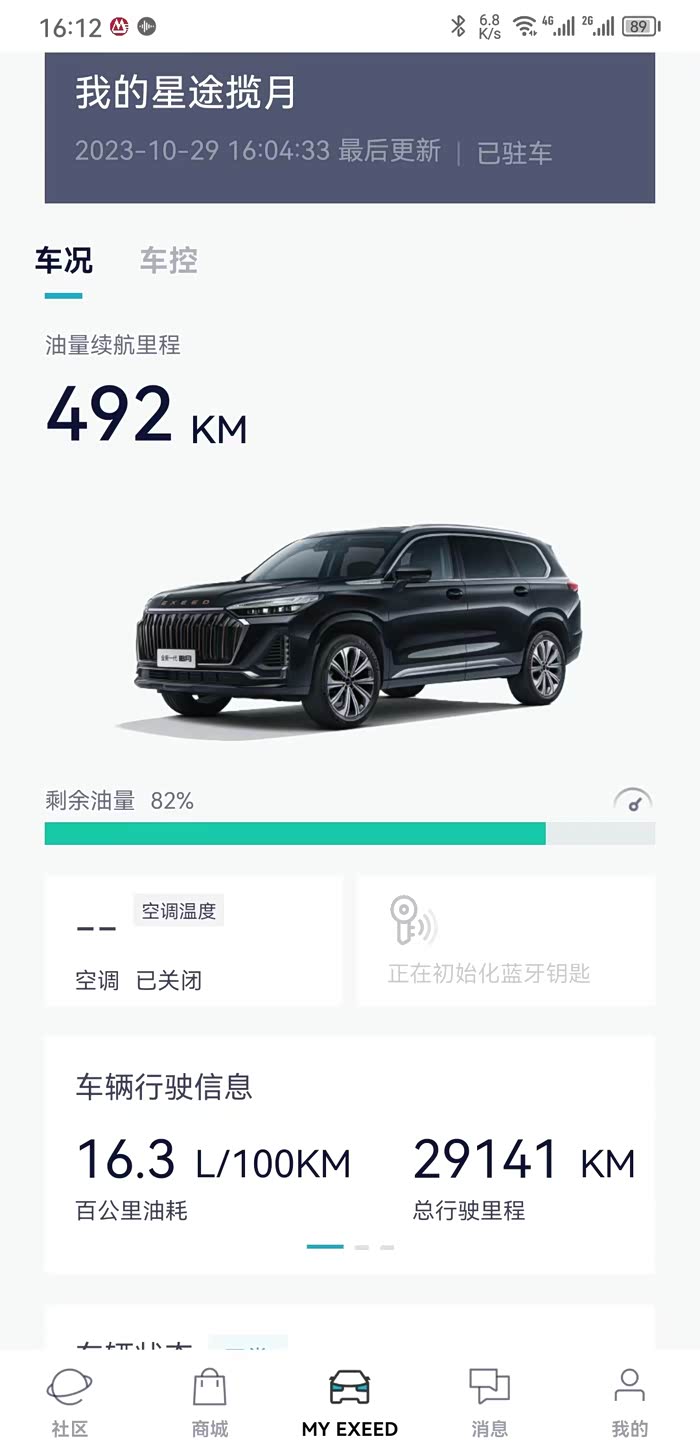Viewport: 700px width, 1454px height.
Task: Select the third page dot under 车辆行驶信息
Action: (387, 1247)
